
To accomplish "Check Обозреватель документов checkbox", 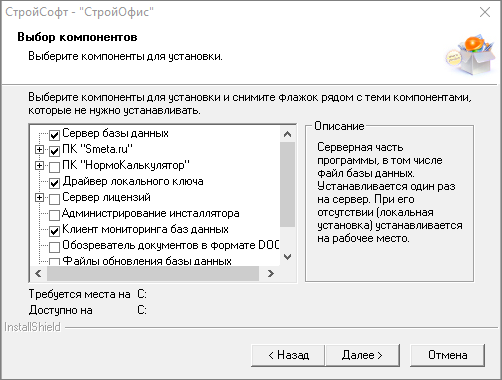I will pyautogui.click(x=54, y=247).
